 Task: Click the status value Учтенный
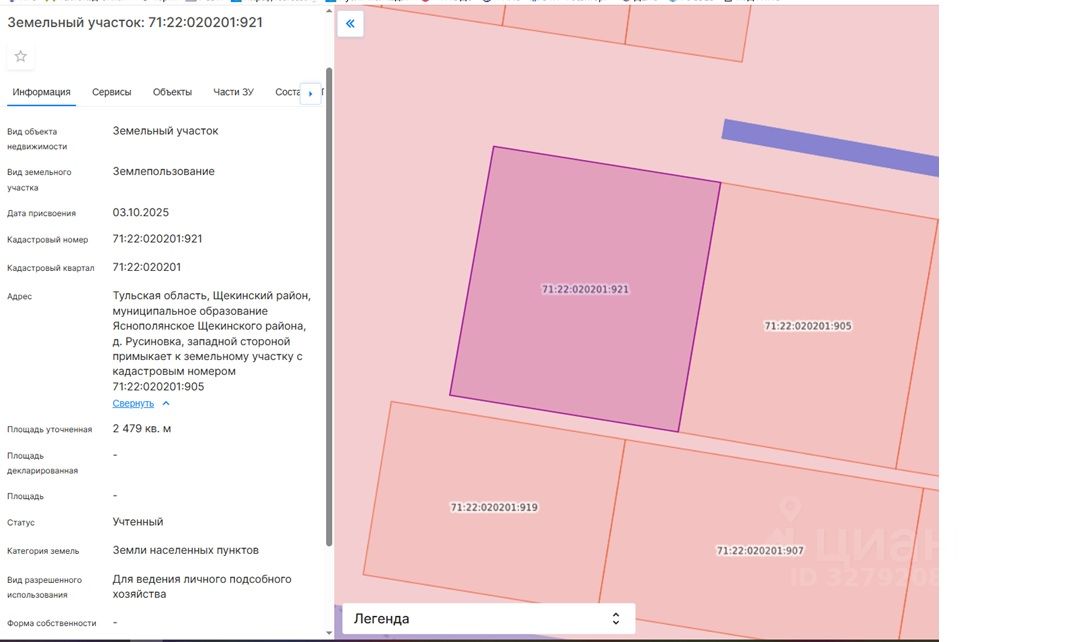(x=138, y=522)
